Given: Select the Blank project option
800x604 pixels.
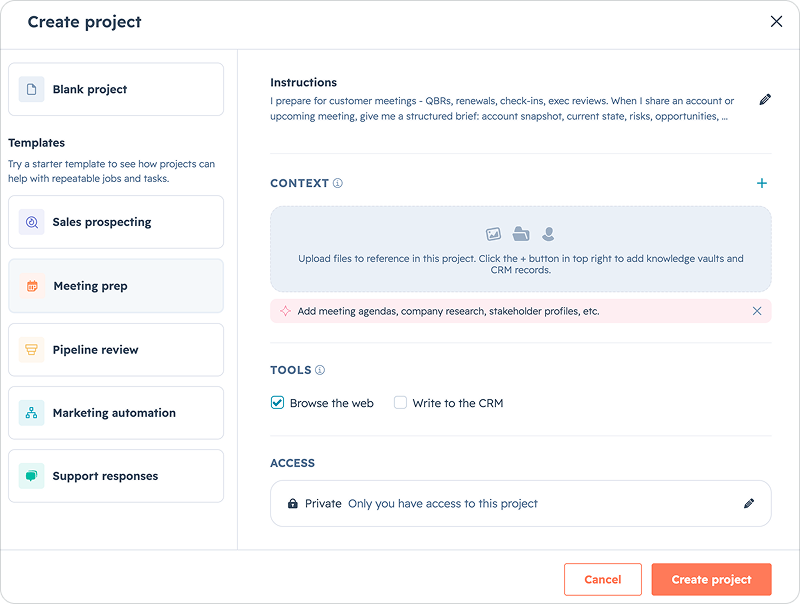Looking at the screenshot, I should click(x=116, y=89).
